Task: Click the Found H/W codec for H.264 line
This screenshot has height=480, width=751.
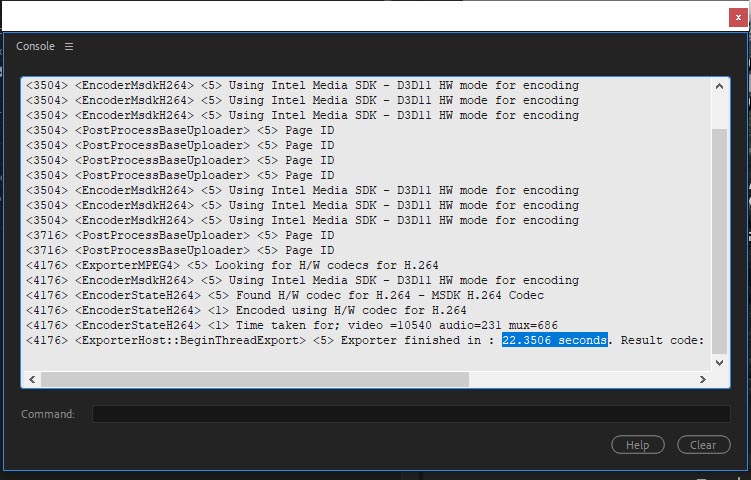Action: [x=285, y=295]
